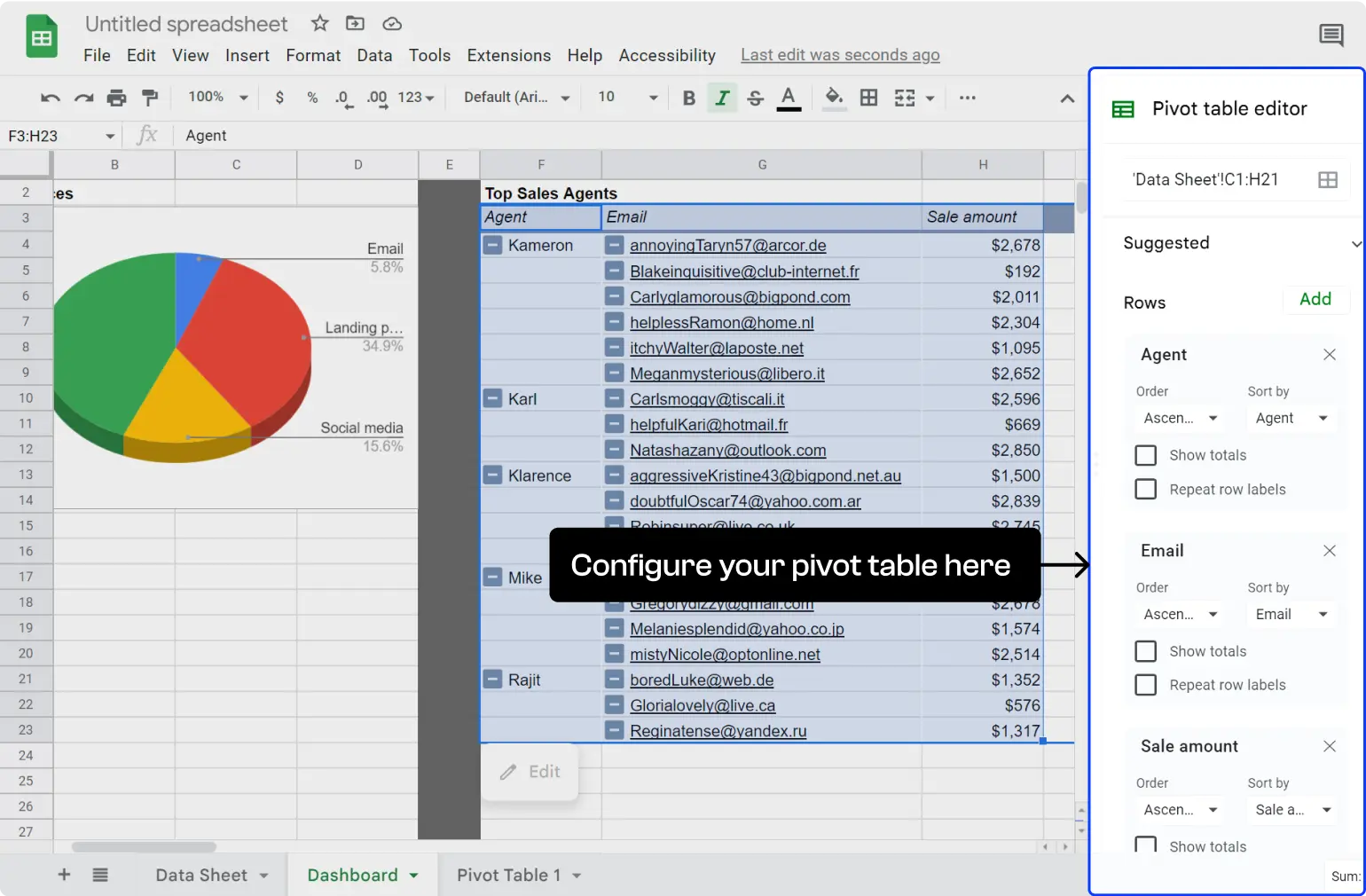Star the Untitled spreadsheet
The height and width of the screenshot is (896, 1366).
pos(320,23)
